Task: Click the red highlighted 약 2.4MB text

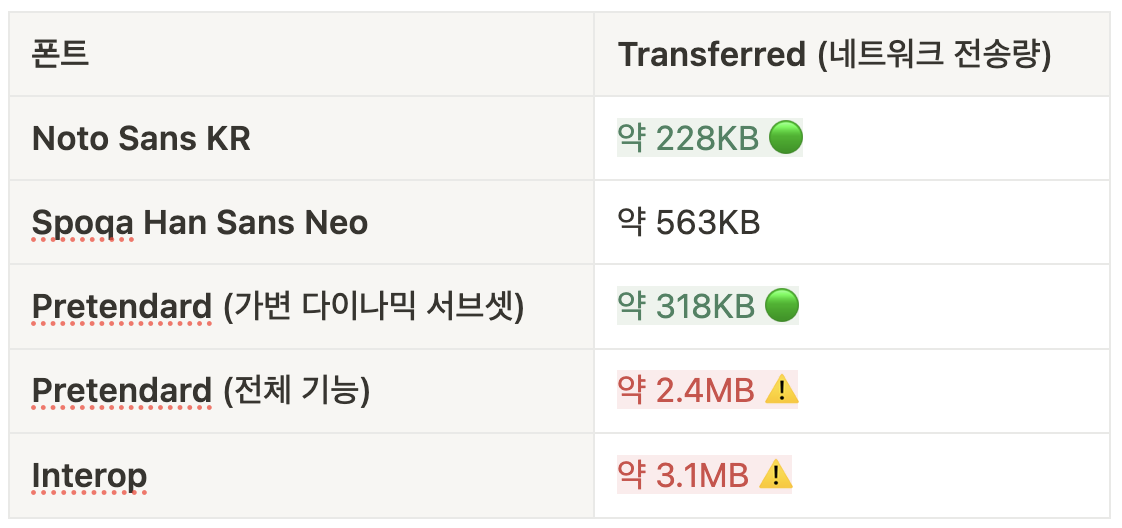Action: [687, 391]
